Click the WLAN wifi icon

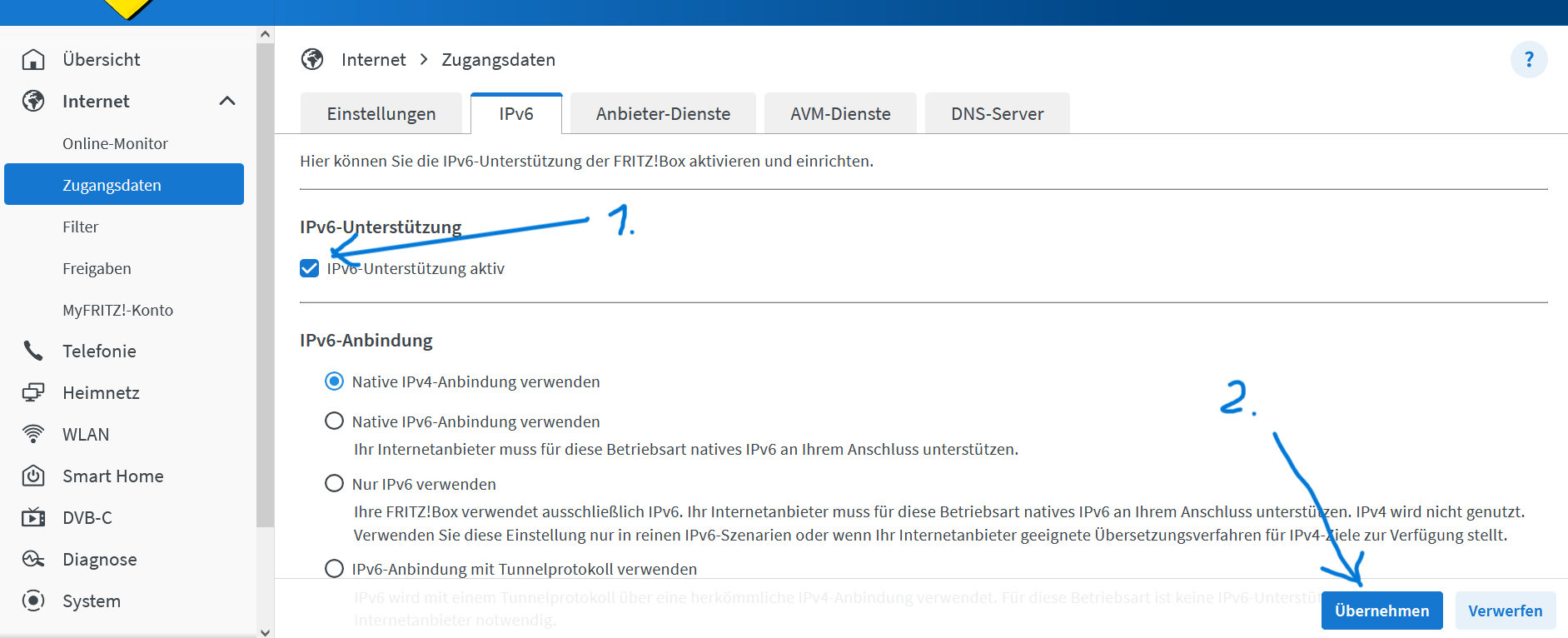click(x=33, y=434)
